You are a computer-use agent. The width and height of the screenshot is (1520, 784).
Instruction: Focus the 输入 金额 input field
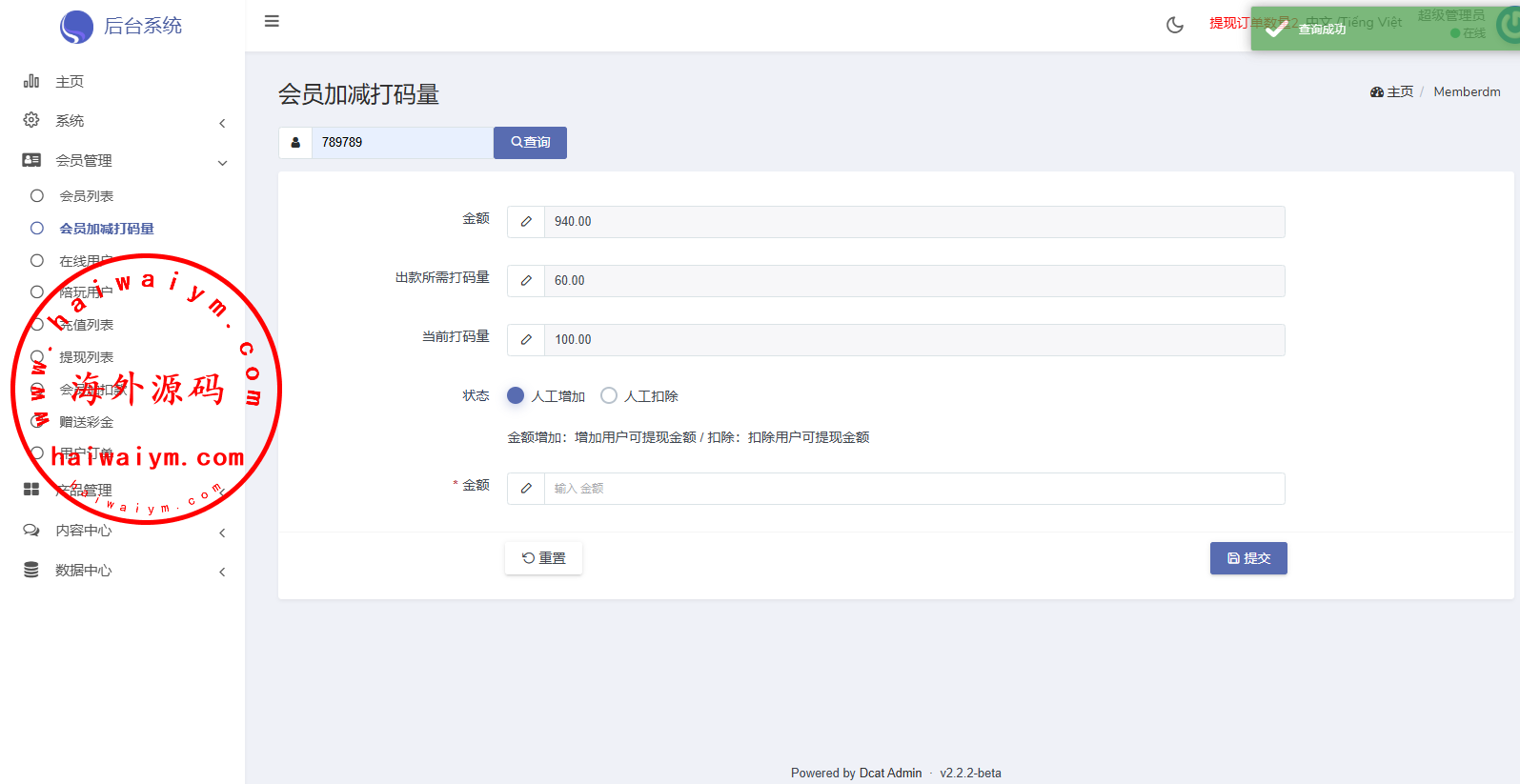914,489
